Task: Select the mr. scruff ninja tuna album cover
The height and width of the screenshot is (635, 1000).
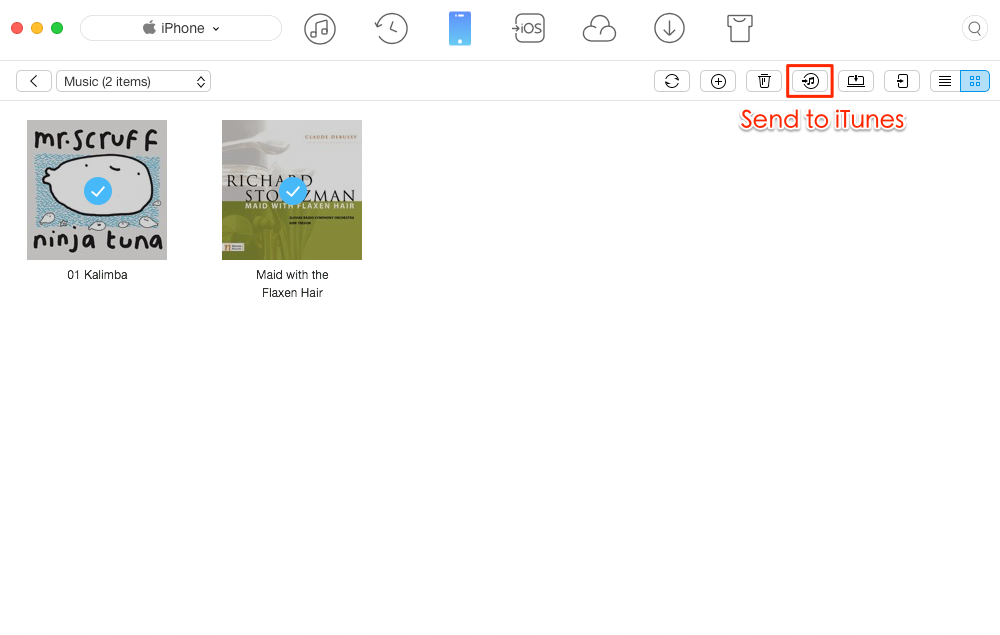Action: [x=97, y=190]
